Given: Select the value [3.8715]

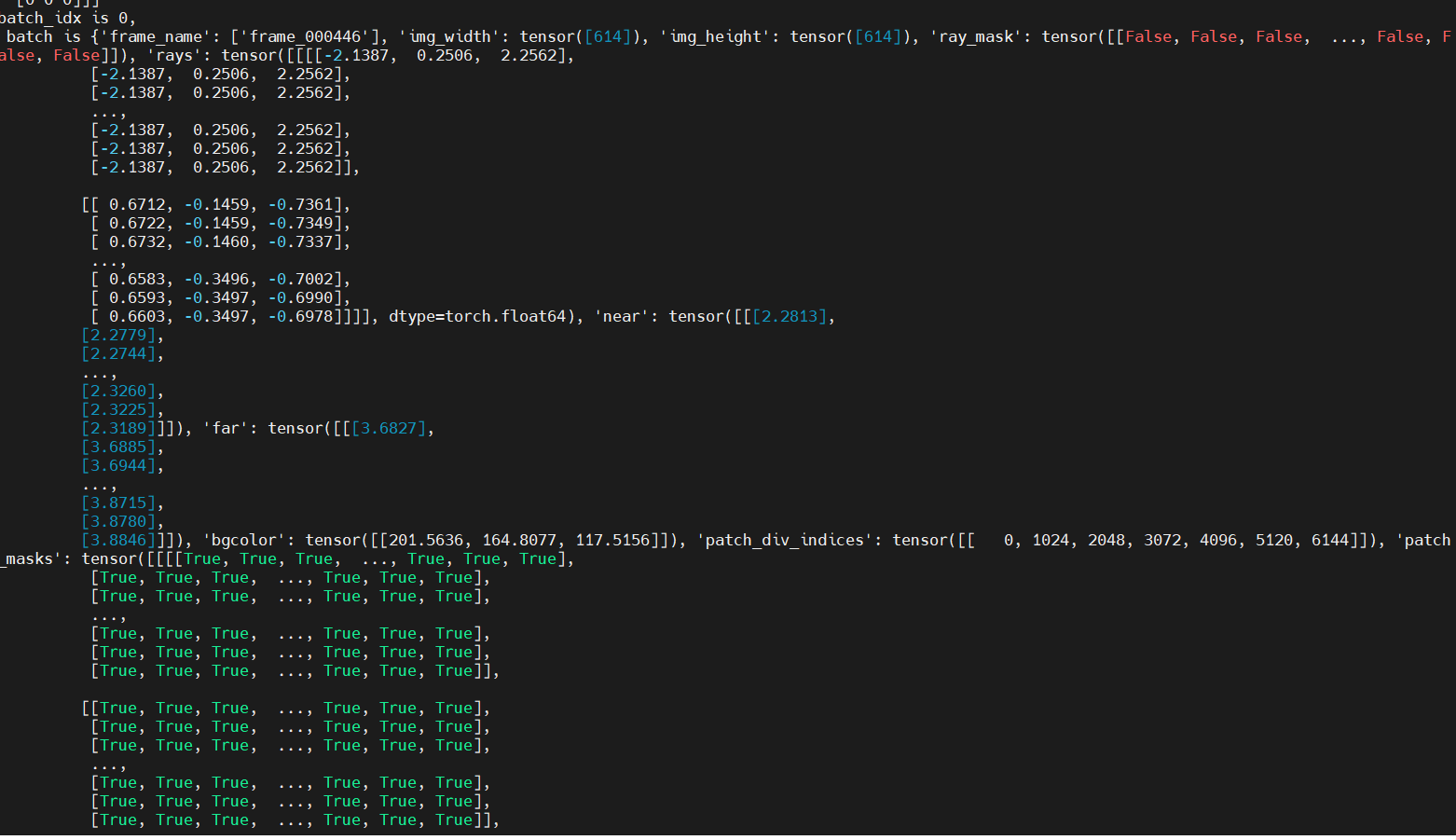Looking at the screenshot, I should pos(118,503).
